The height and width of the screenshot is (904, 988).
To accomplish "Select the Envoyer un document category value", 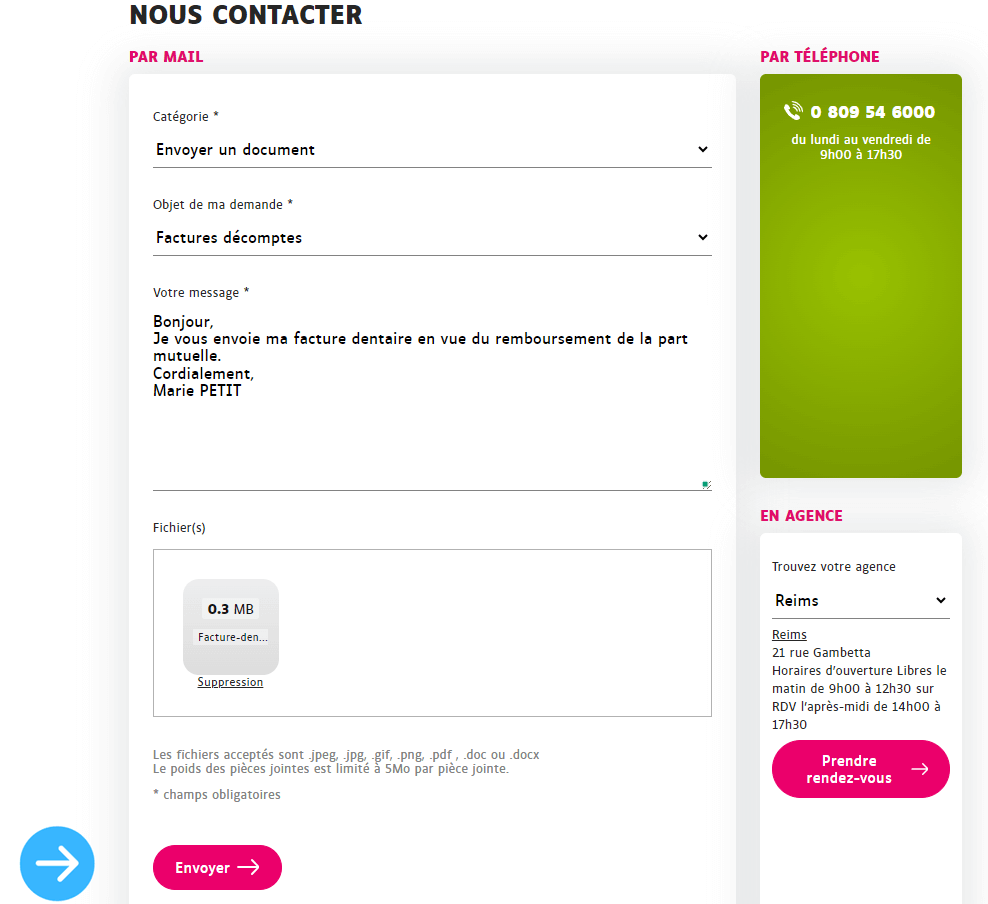I will click(x=236, y=149).
